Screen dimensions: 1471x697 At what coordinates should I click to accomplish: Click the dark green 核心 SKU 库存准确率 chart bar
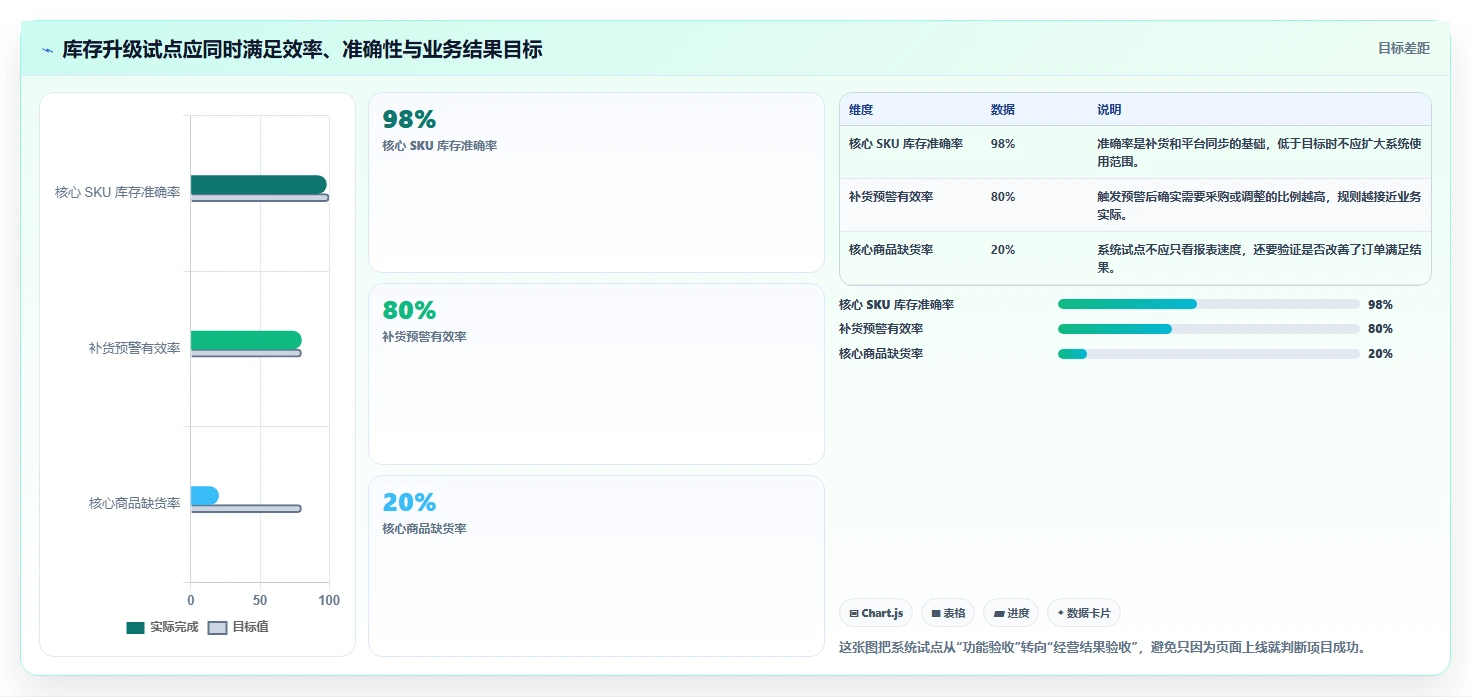(x=258, y=184)
